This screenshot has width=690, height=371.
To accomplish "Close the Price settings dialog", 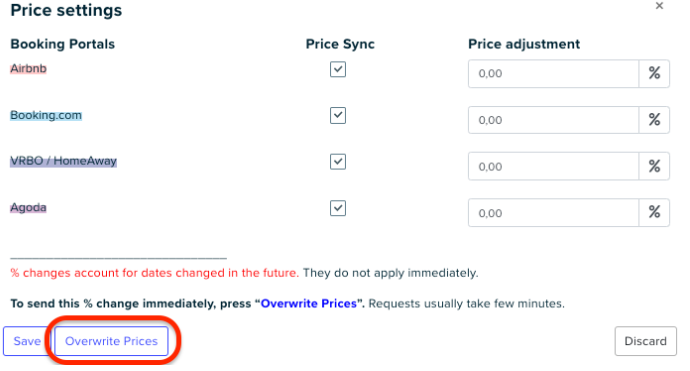I will pos(659,6).
